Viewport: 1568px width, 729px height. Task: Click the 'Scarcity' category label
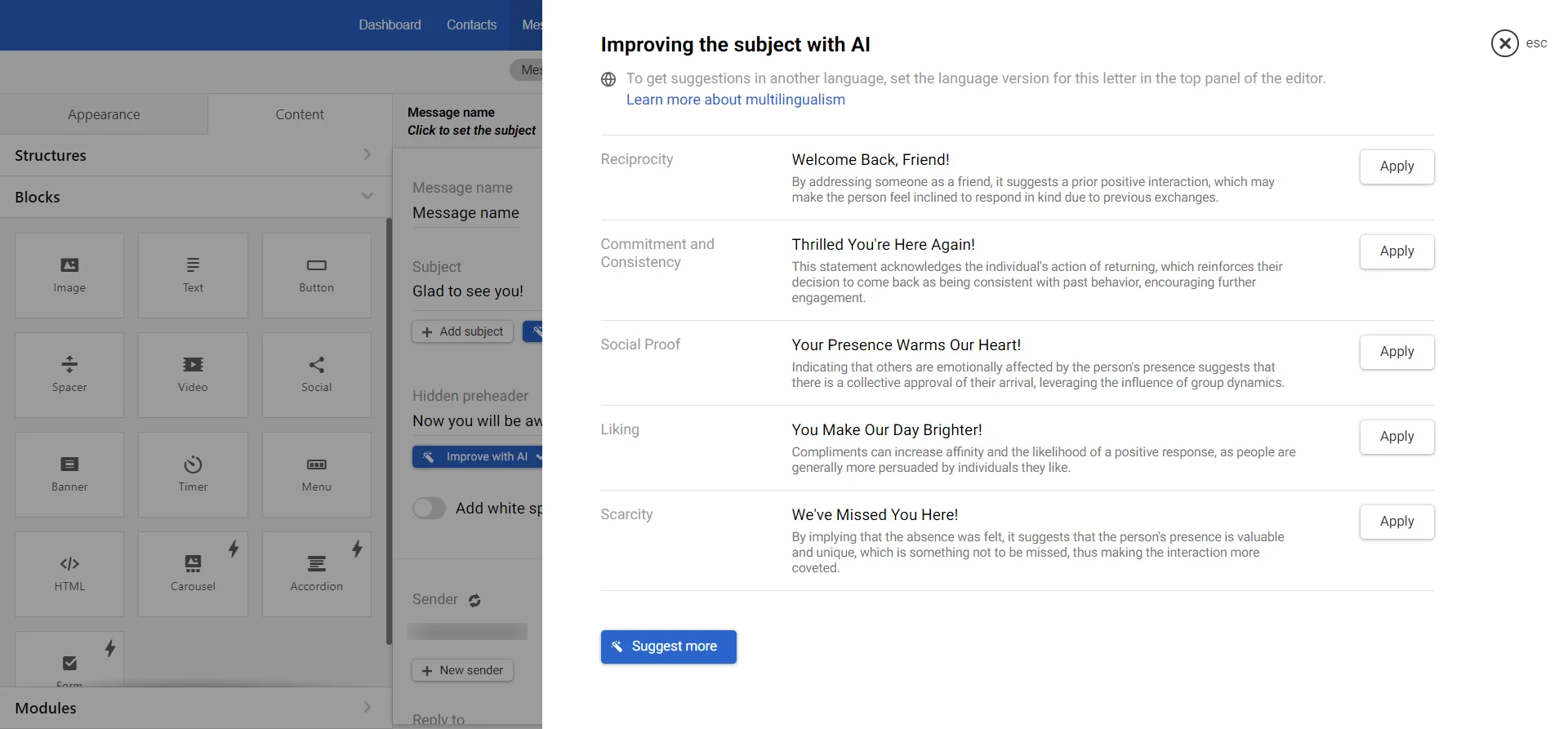[626, 514]
